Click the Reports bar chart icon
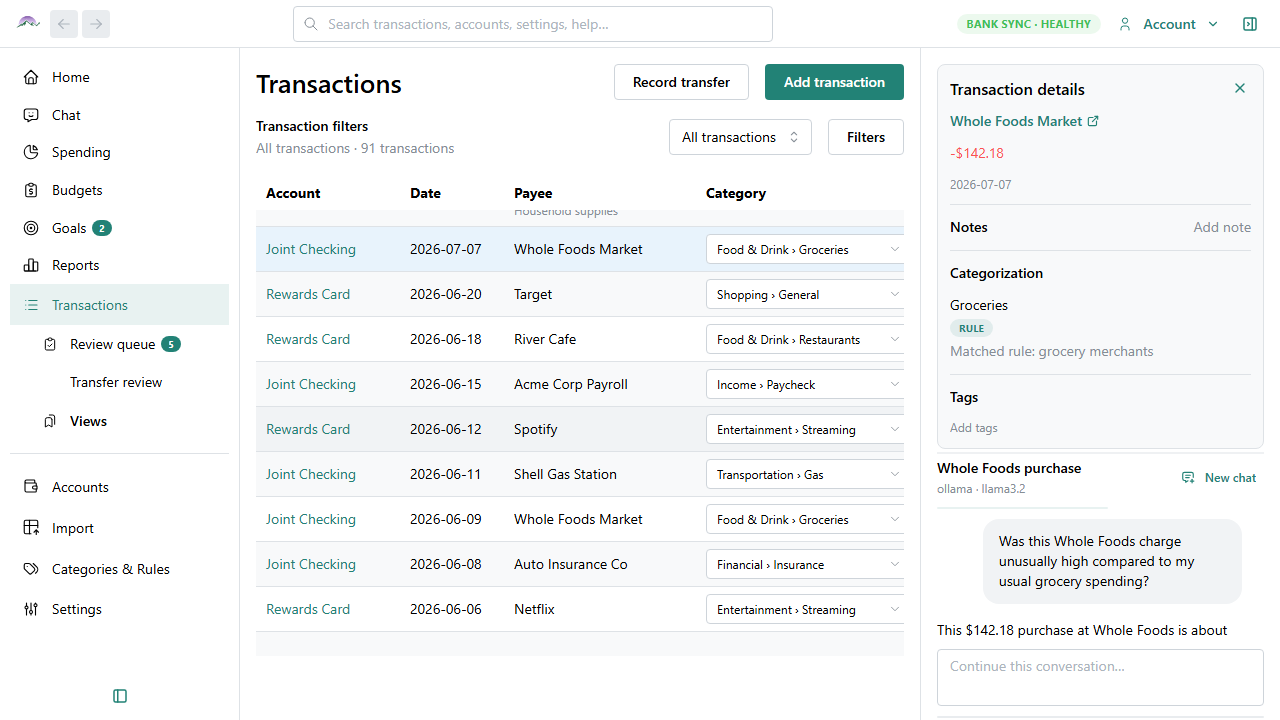This screenshot has height=720, width=1280. coord(31,265)
